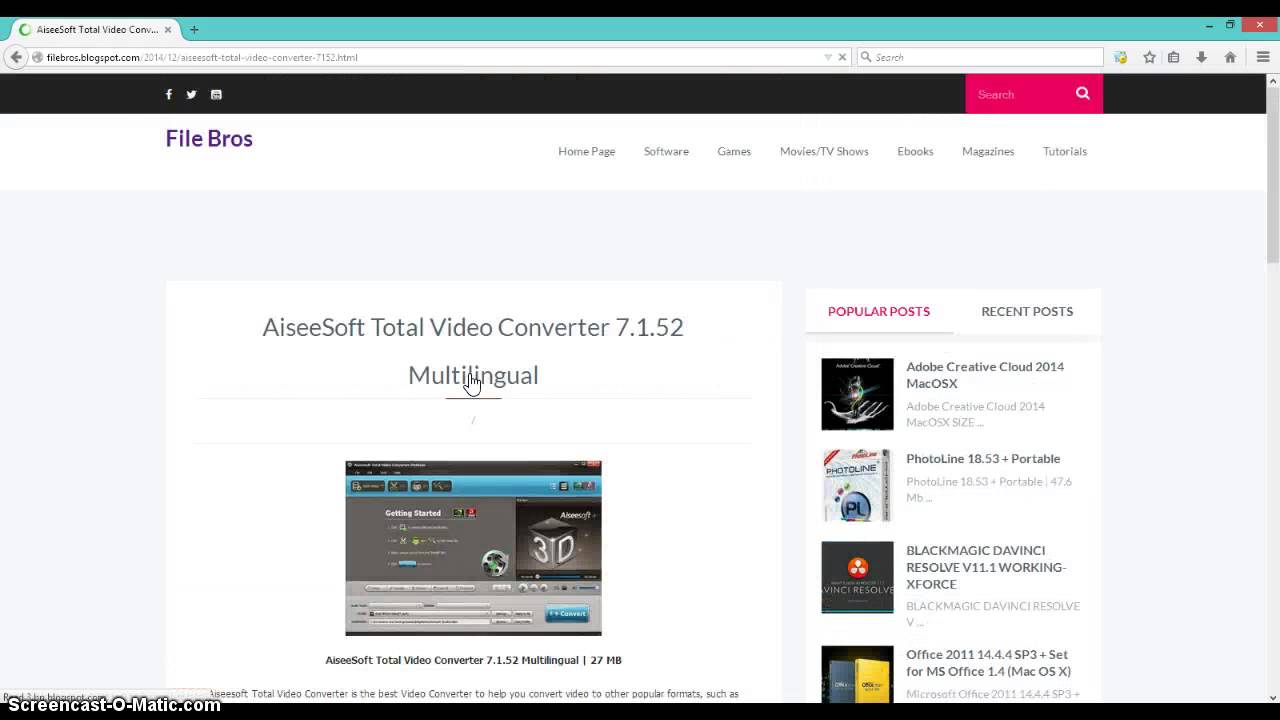Focus the pink site Search field
Image resolution: width=1280 pixels, height=720 pixels.
tap(1018, 94)
